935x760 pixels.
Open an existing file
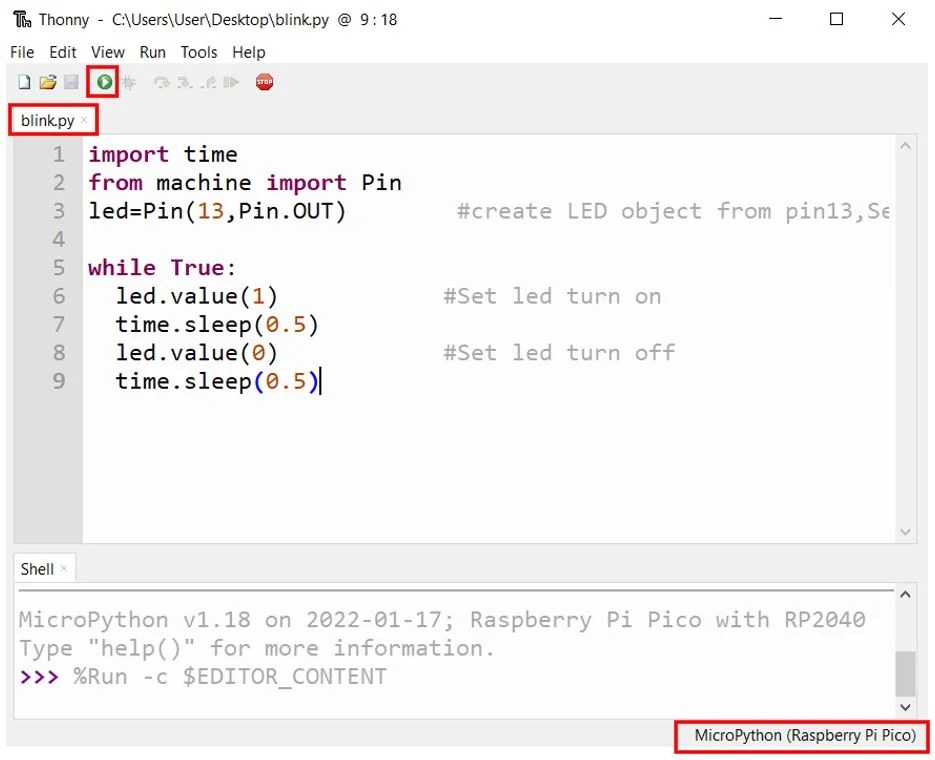46,82
